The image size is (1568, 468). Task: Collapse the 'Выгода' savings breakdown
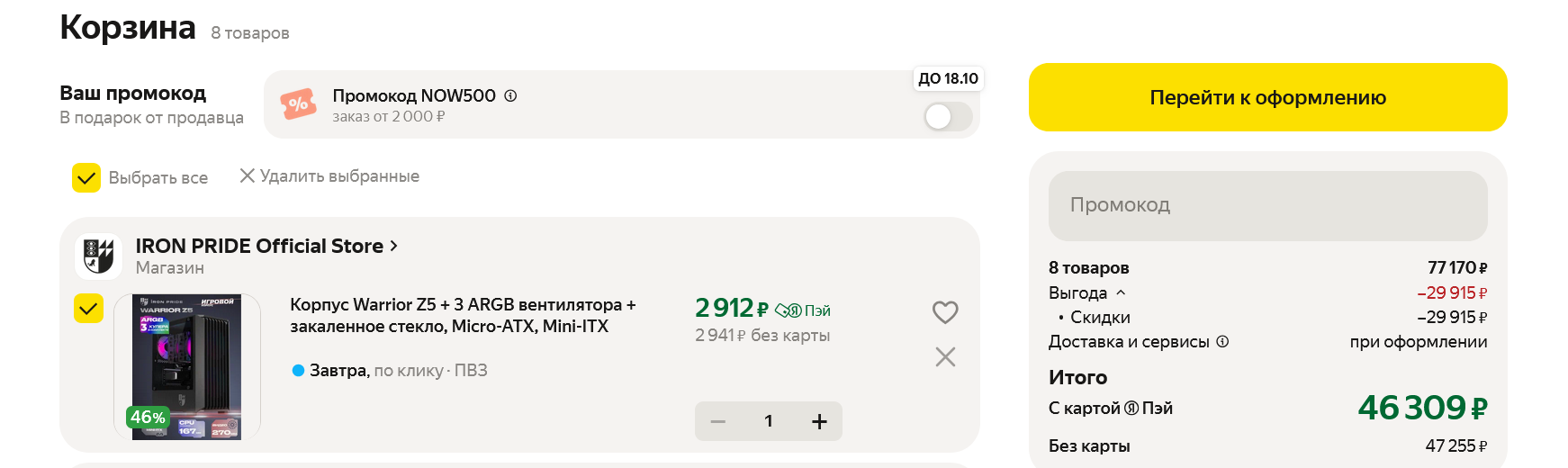point(1121,292)
